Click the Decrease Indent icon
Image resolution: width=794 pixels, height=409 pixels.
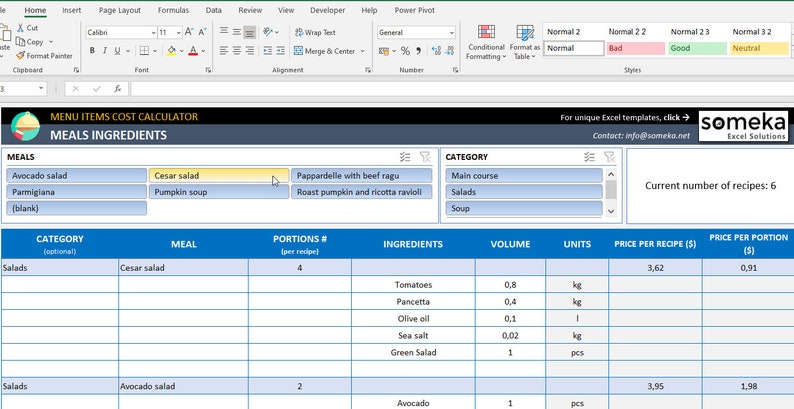pyautogui.click(x=267, y=51)
